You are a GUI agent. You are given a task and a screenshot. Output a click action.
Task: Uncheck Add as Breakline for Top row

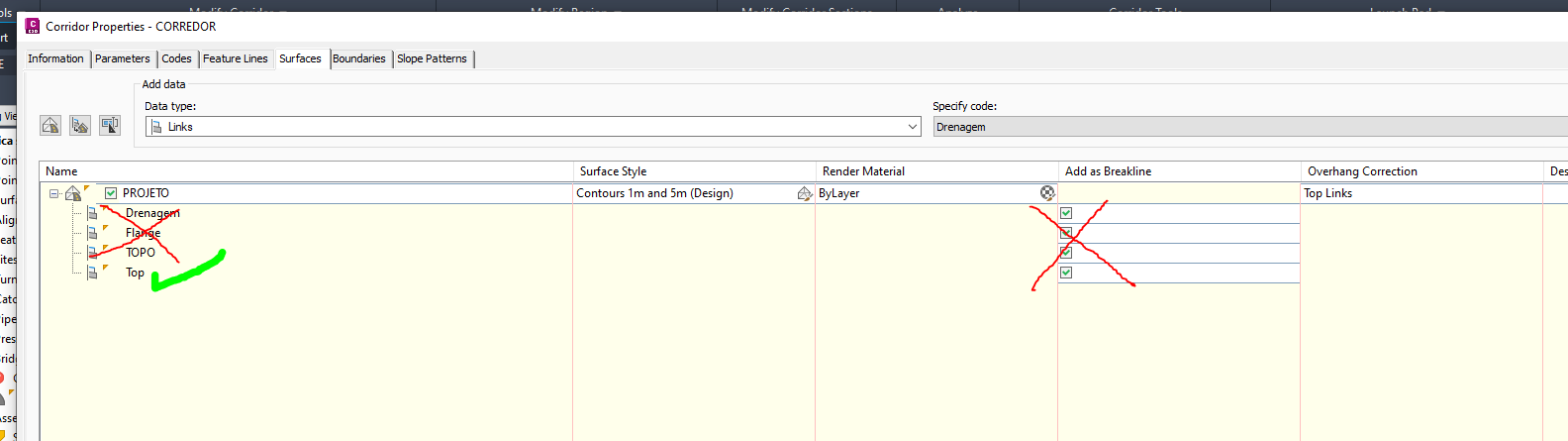1066,273
